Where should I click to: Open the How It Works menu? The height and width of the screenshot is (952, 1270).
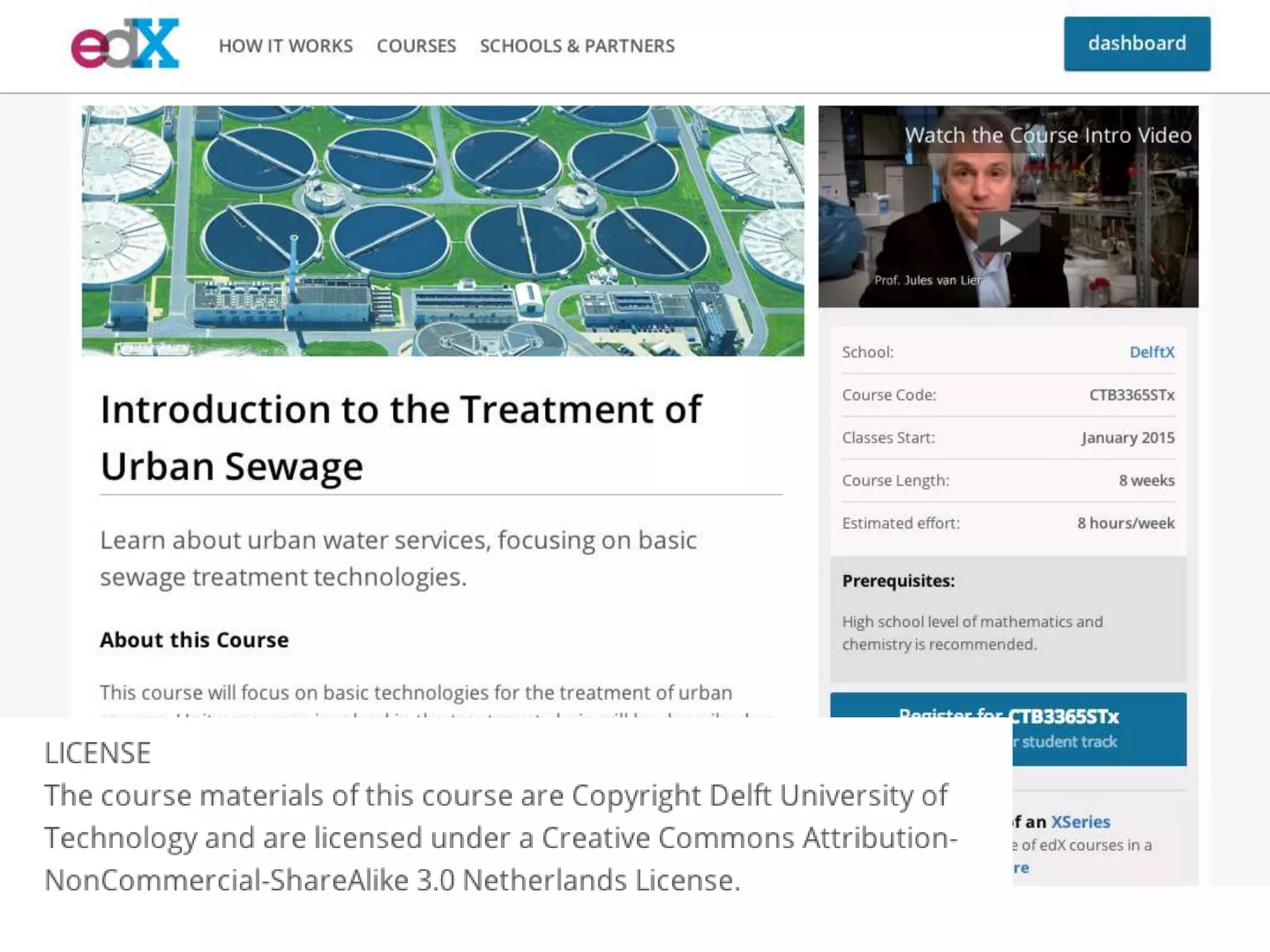coord(285,46)
